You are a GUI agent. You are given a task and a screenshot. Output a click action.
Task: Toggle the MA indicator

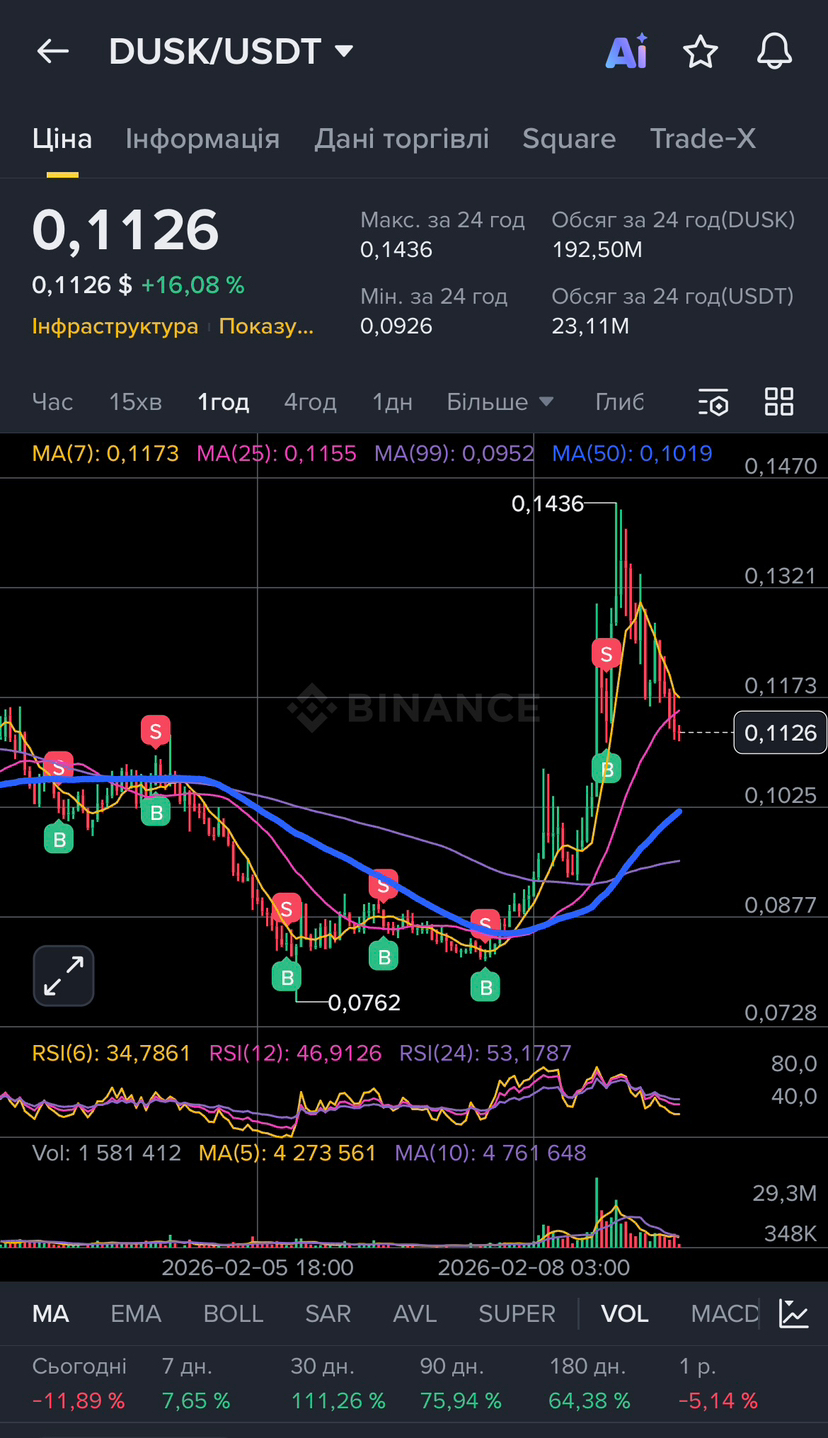(51, 1313)
